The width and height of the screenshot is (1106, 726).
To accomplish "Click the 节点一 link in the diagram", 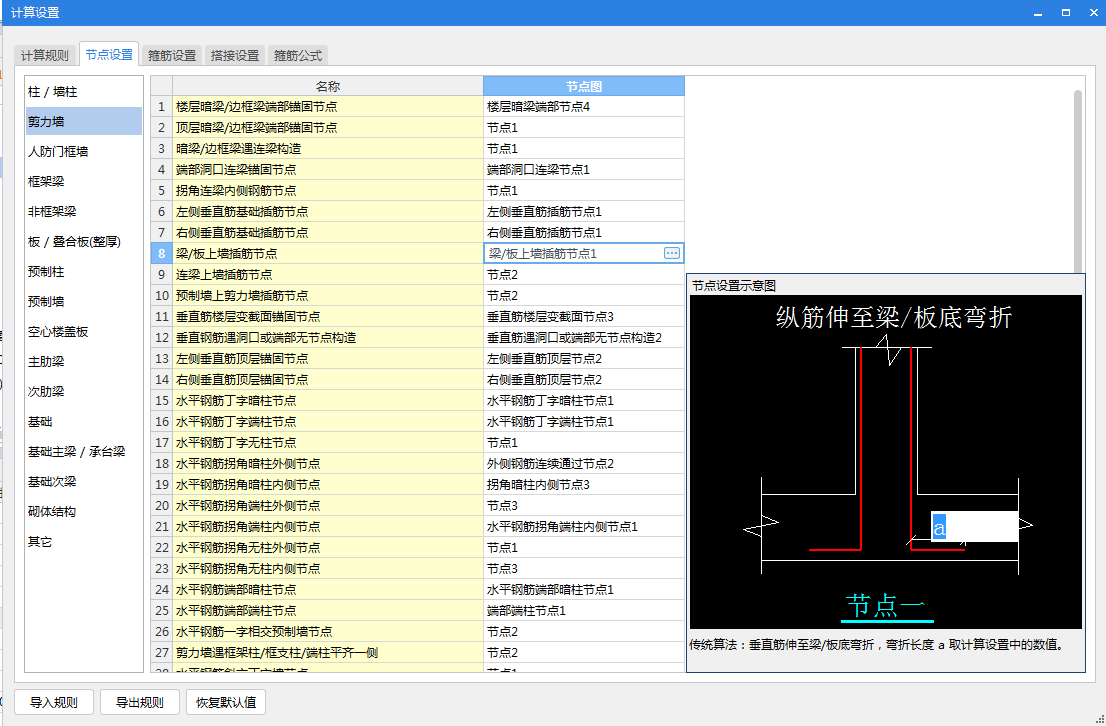I will click(x=886, y=606).
